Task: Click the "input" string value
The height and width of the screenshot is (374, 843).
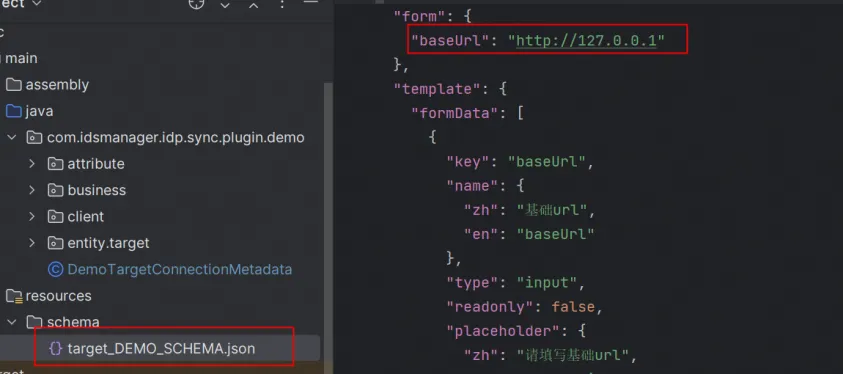Action: (547, 283)
